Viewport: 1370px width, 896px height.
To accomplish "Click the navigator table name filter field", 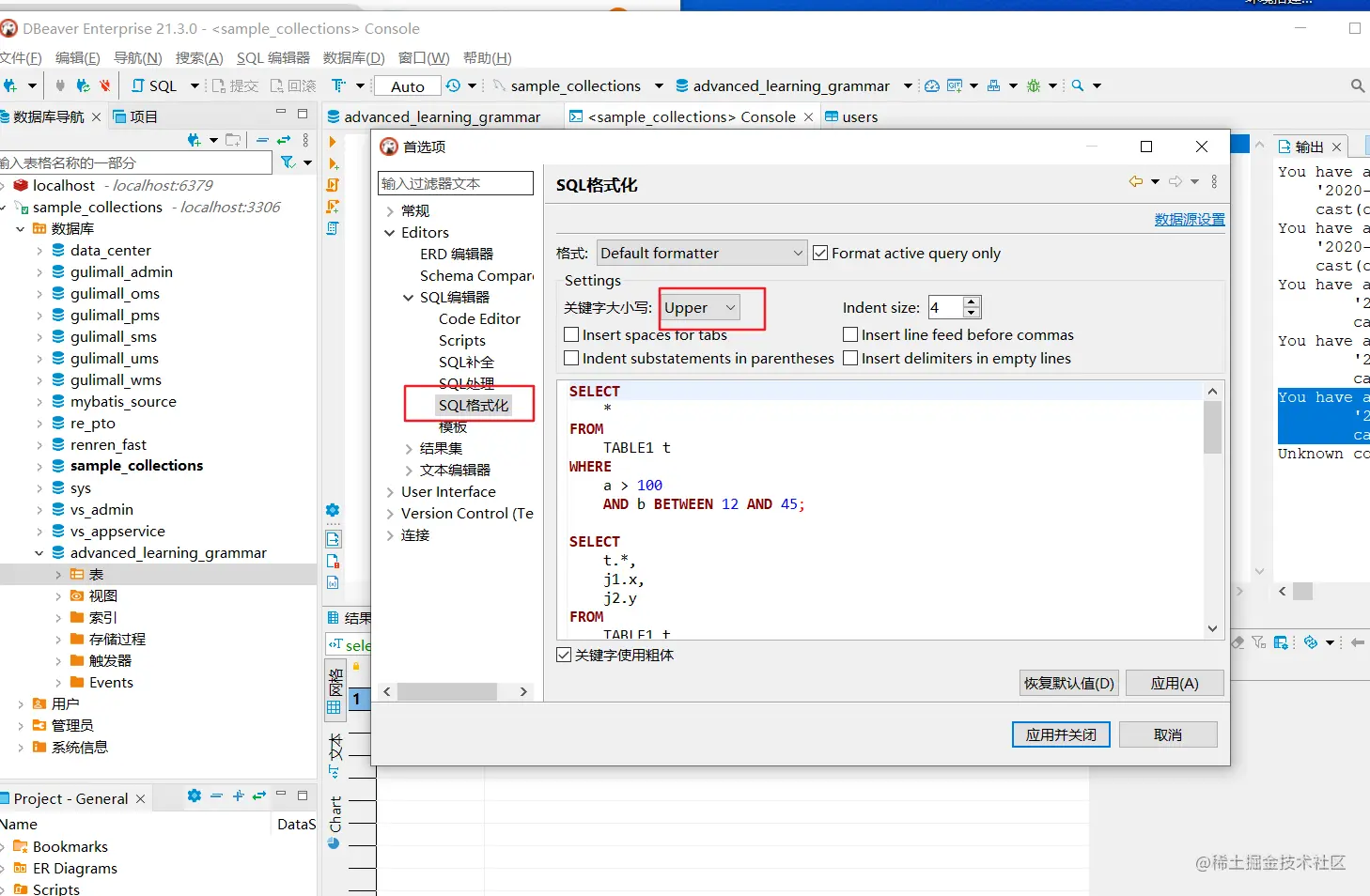I will (x=135, y=162).
